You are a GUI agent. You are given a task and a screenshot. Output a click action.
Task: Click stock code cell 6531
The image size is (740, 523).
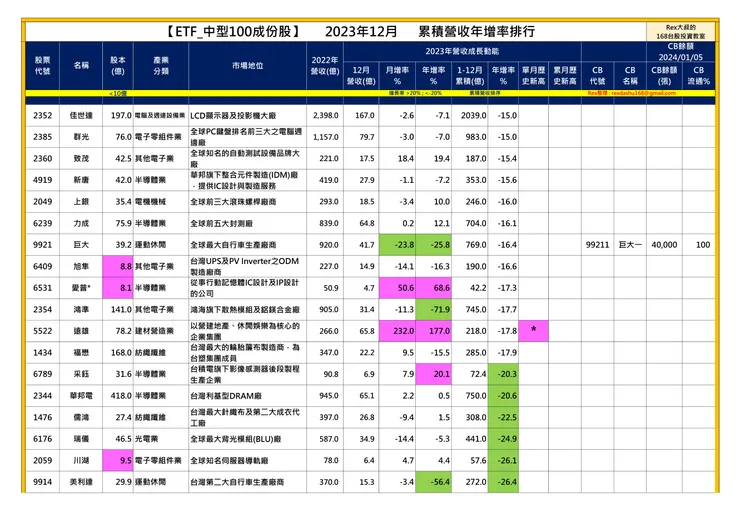tap(42, 288)
